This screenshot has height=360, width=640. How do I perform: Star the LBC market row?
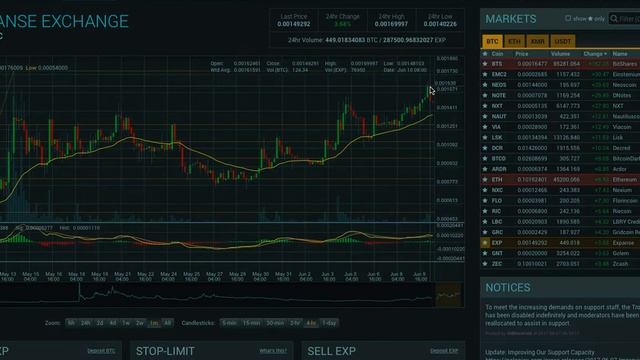tap(485, 222)
